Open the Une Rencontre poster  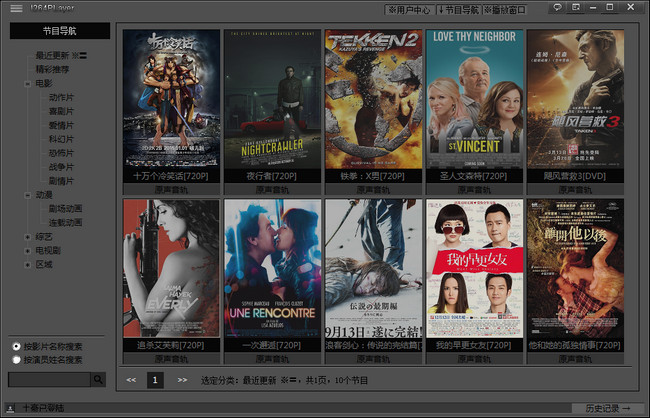pos(272,268)
